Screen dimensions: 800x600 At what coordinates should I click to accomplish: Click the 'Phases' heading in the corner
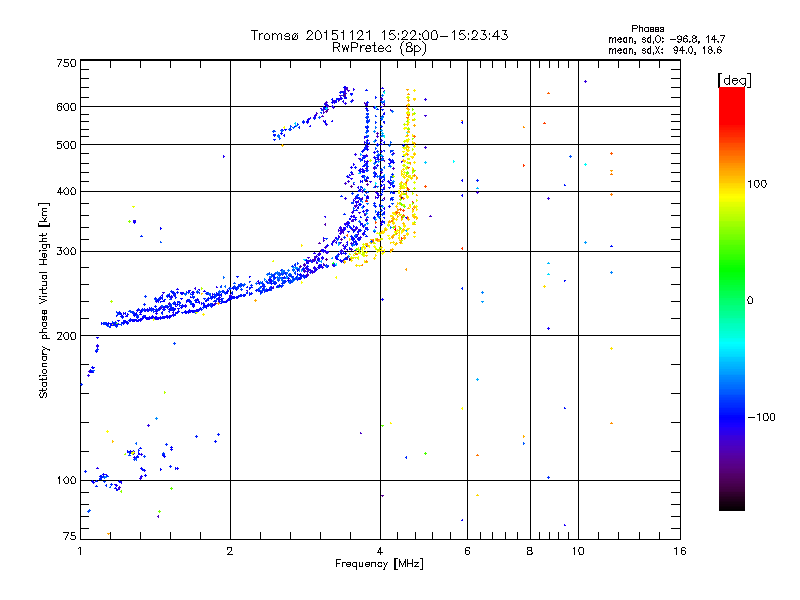(x=647, y=29)
